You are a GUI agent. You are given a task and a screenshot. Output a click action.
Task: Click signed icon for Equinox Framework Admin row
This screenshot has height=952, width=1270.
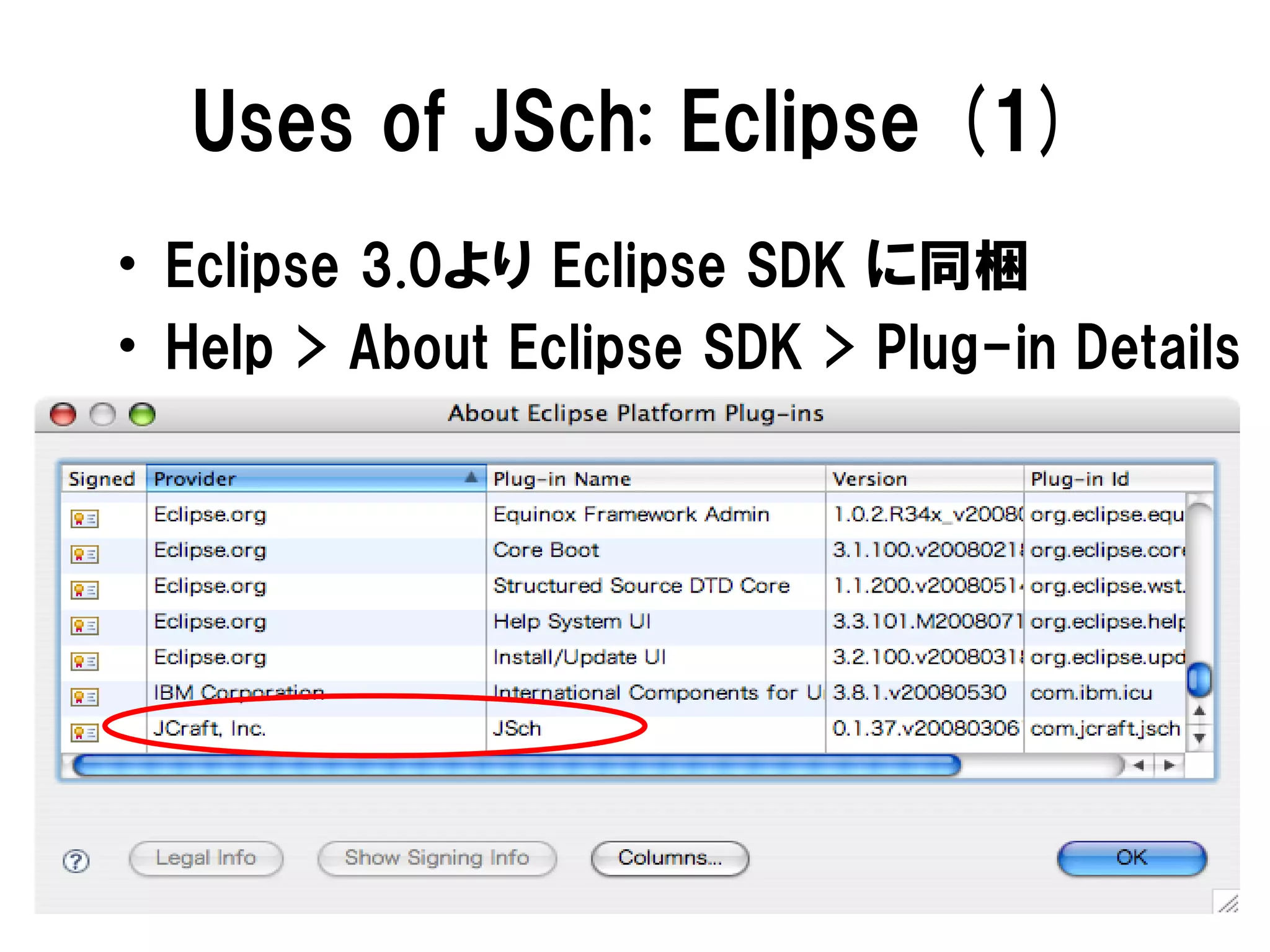pos(84,518)
